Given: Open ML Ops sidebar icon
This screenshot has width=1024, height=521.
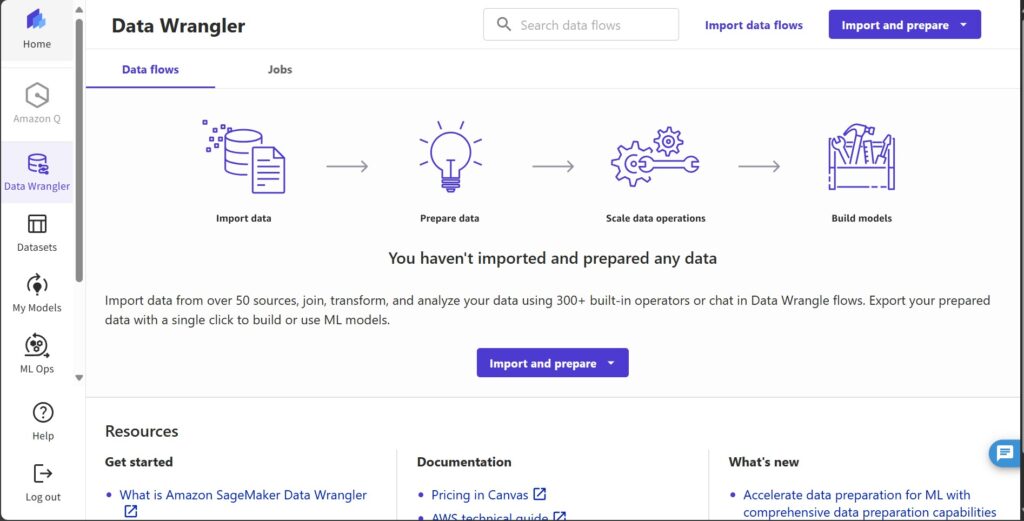Looking at the screenshot, I should pos(37,345).
